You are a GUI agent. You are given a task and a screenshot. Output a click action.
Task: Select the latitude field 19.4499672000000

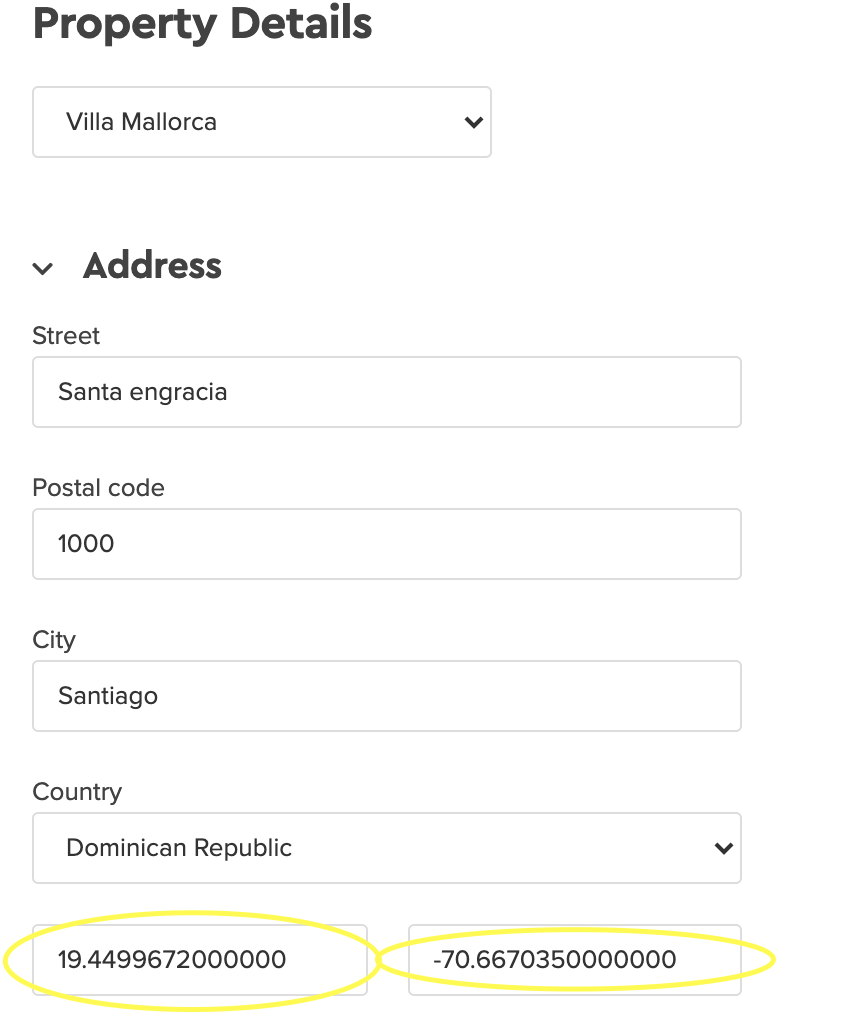[x=200, y=960]
